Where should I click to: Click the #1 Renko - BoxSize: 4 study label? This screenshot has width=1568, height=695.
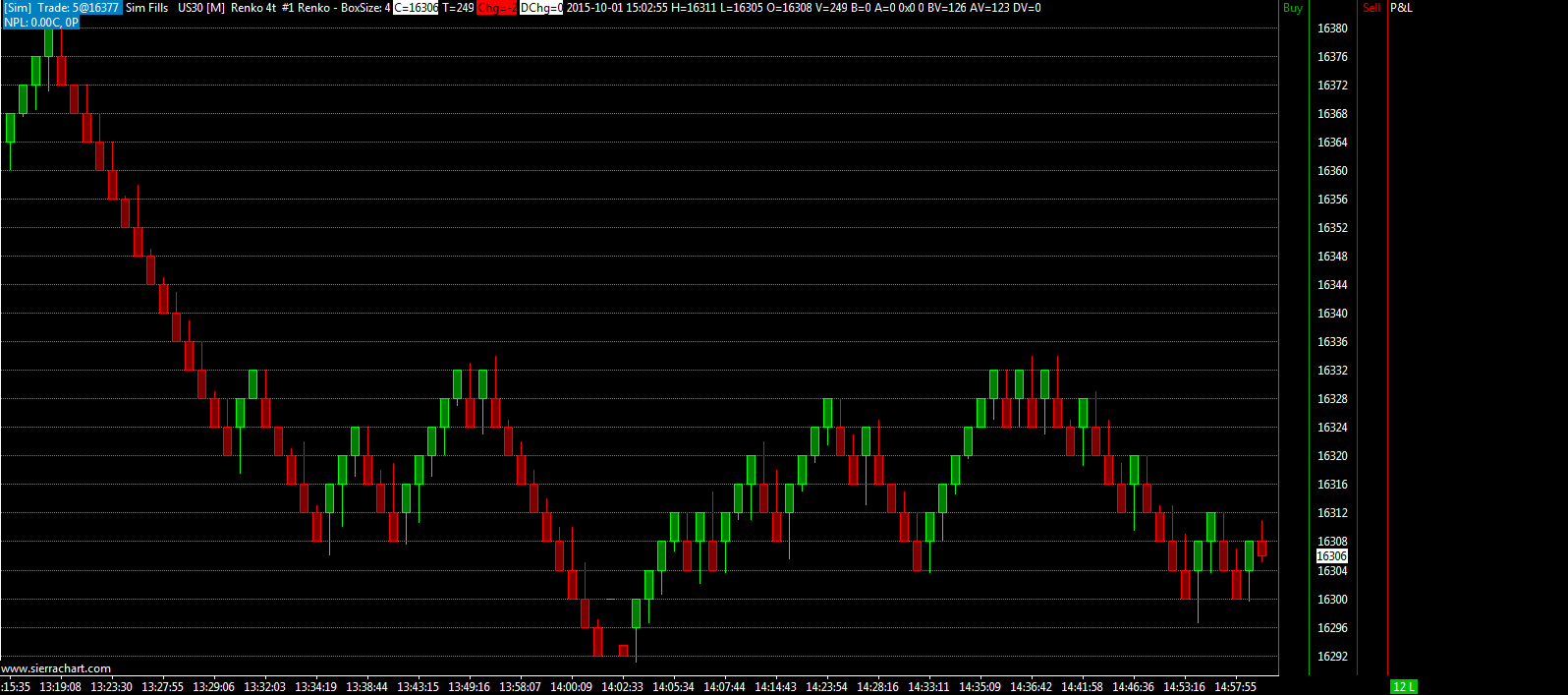[x=336, y=8]
